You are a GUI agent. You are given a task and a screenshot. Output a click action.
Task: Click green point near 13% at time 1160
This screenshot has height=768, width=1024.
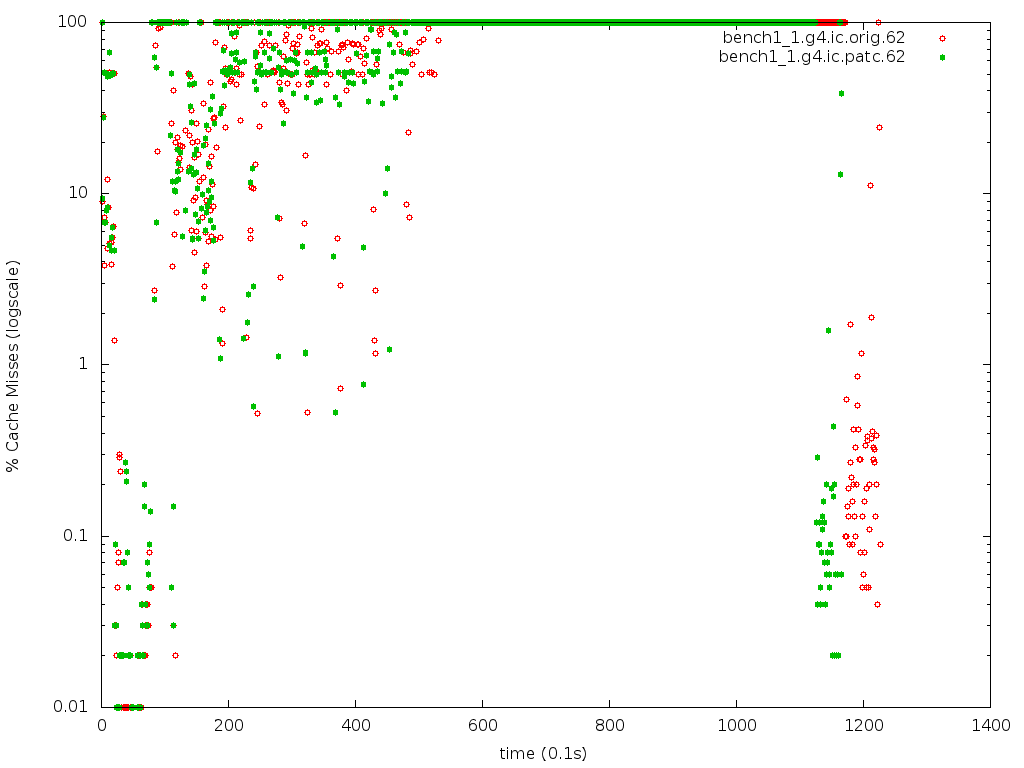point(840,174)
